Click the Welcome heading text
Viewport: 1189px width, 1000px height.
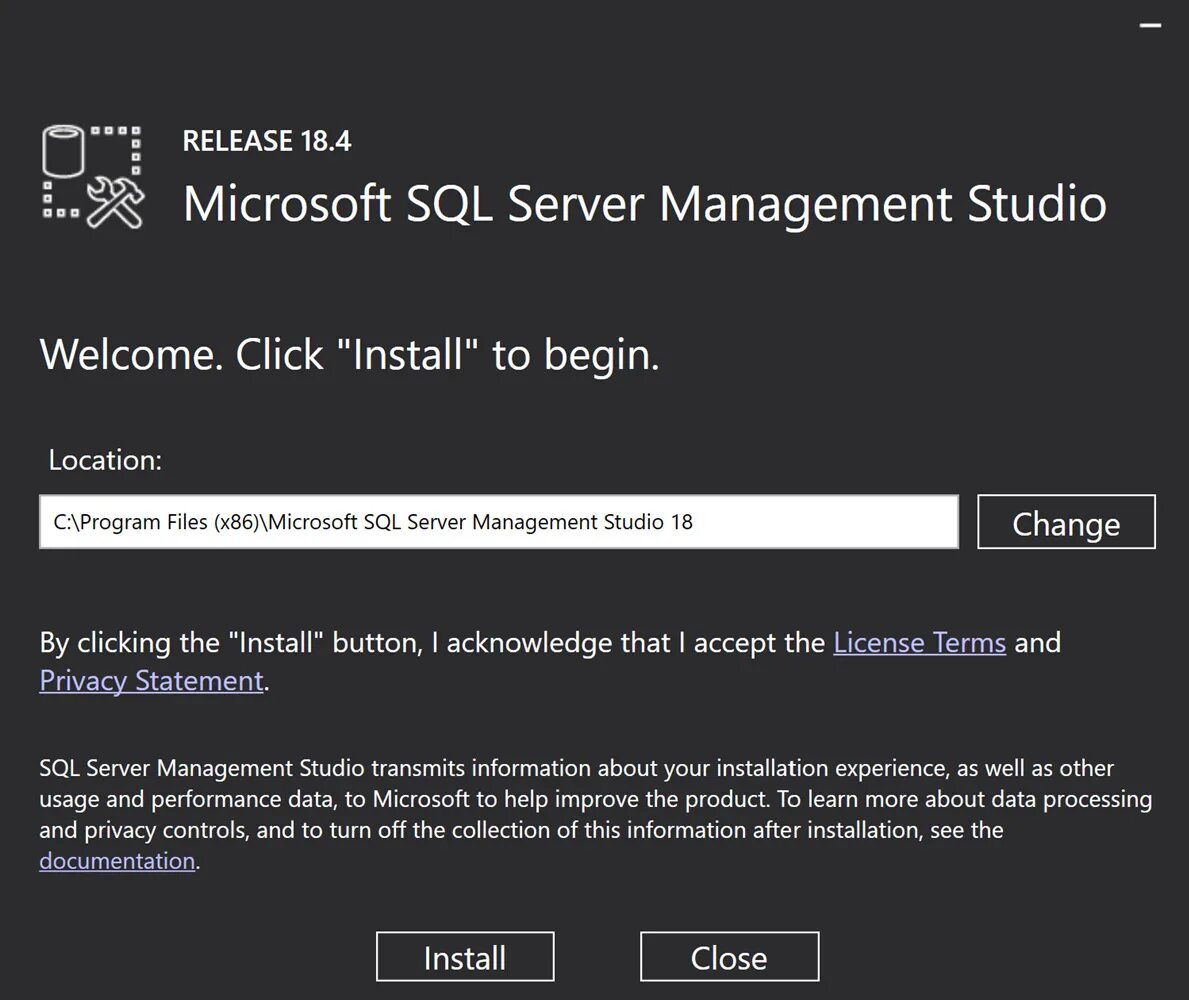(x=349, y=355)
